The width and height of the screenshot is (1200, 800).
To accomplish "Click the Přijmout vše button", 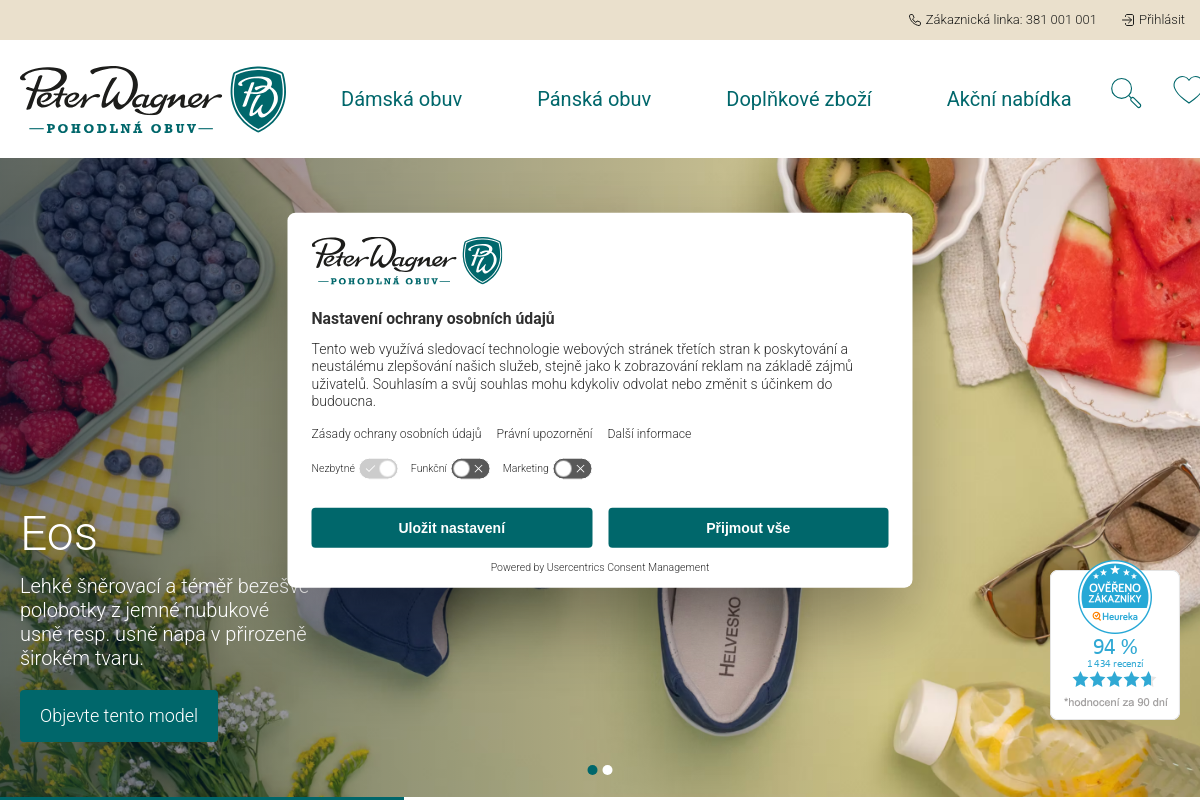I will click(748, 528).
